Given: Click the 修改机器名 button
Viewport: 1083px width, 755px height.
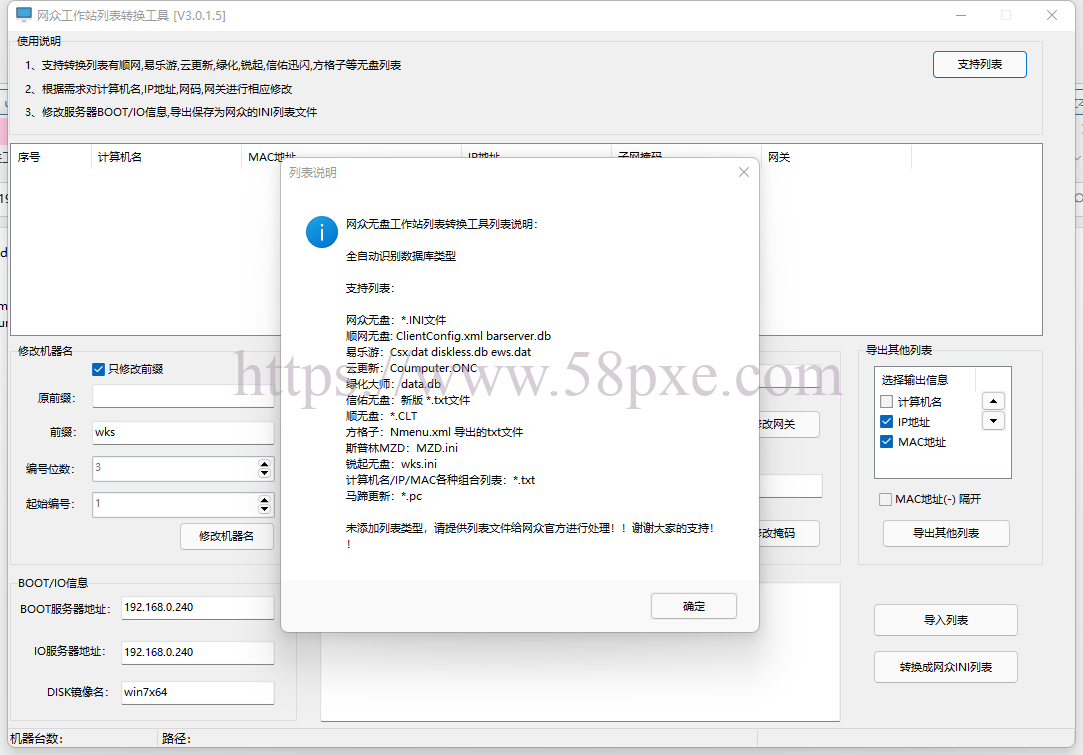Looking at the screenshot, I should pyautogui.click(x=227, y=536).
